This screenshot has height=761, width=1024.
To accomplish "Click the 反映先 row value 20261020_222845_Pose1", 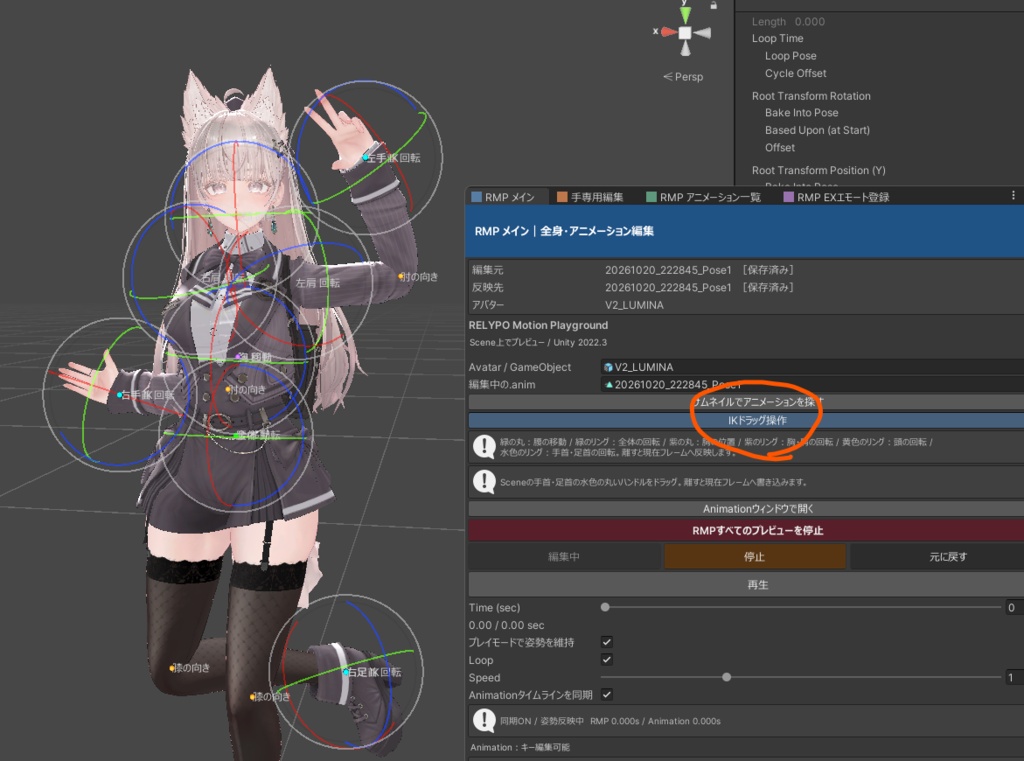I will 668,287.
